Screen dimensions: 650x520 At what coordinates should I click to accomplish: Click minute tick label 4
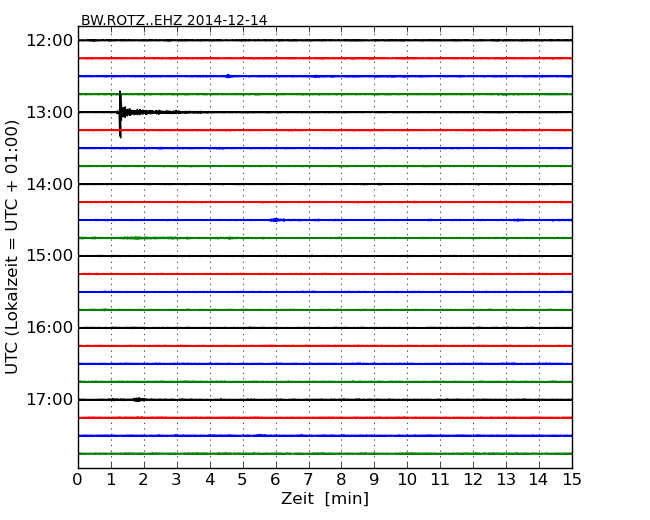coord(210,480)
